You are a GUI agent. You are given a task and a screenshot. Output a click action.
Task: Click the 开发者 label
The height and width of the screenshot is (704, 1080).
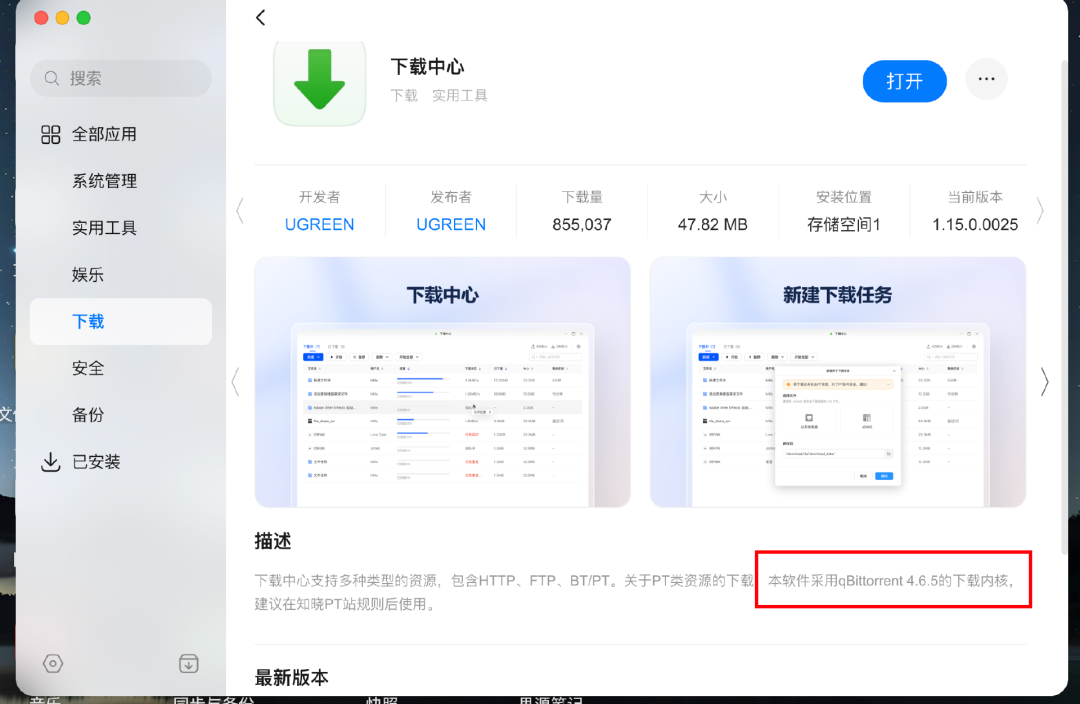[x=320, y=197]
